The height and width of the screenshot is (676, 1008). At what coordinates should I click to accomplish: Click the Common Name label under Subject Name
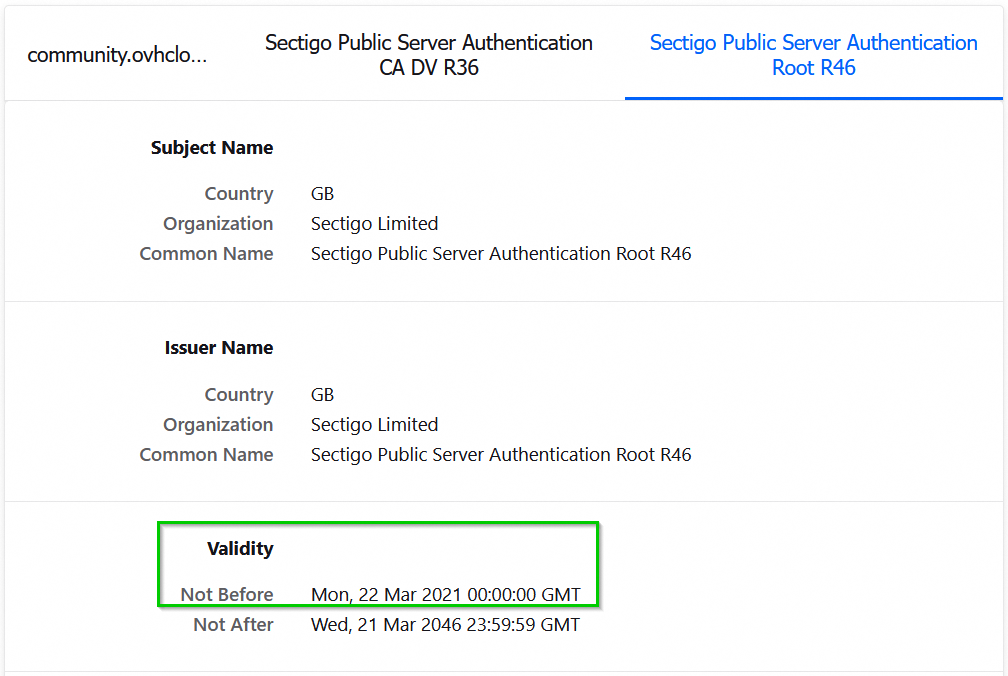[x=206, y=254]
